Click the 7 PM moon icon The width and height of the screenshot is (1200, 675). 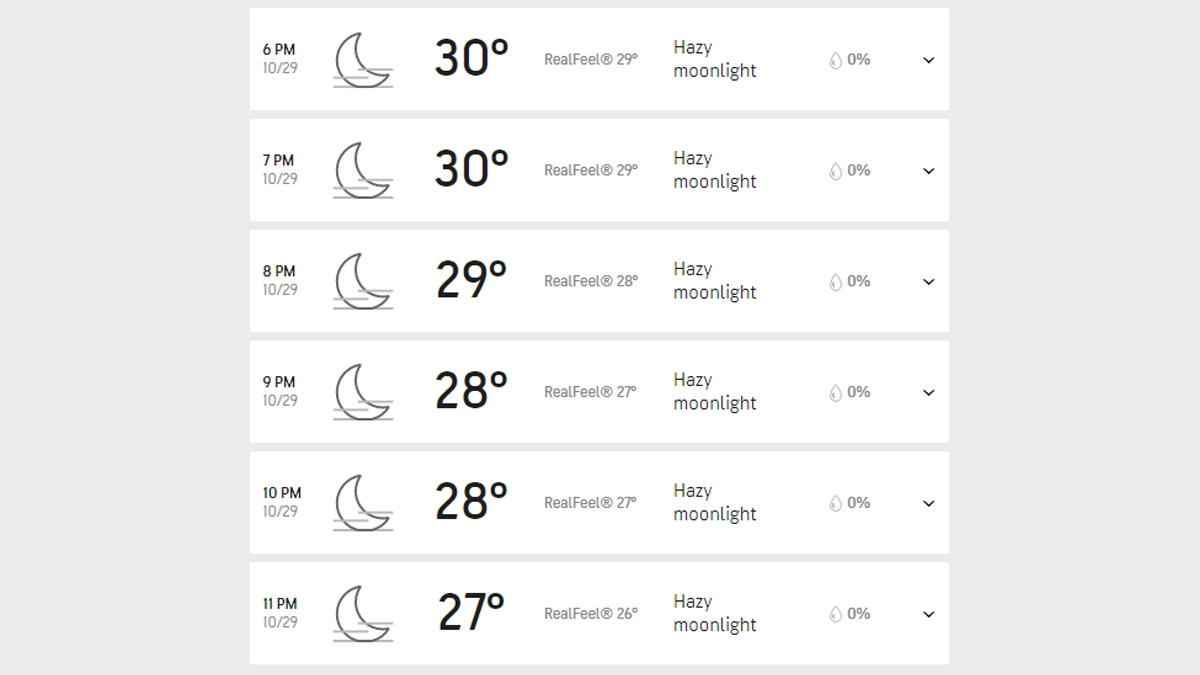[x=362, y=171]
